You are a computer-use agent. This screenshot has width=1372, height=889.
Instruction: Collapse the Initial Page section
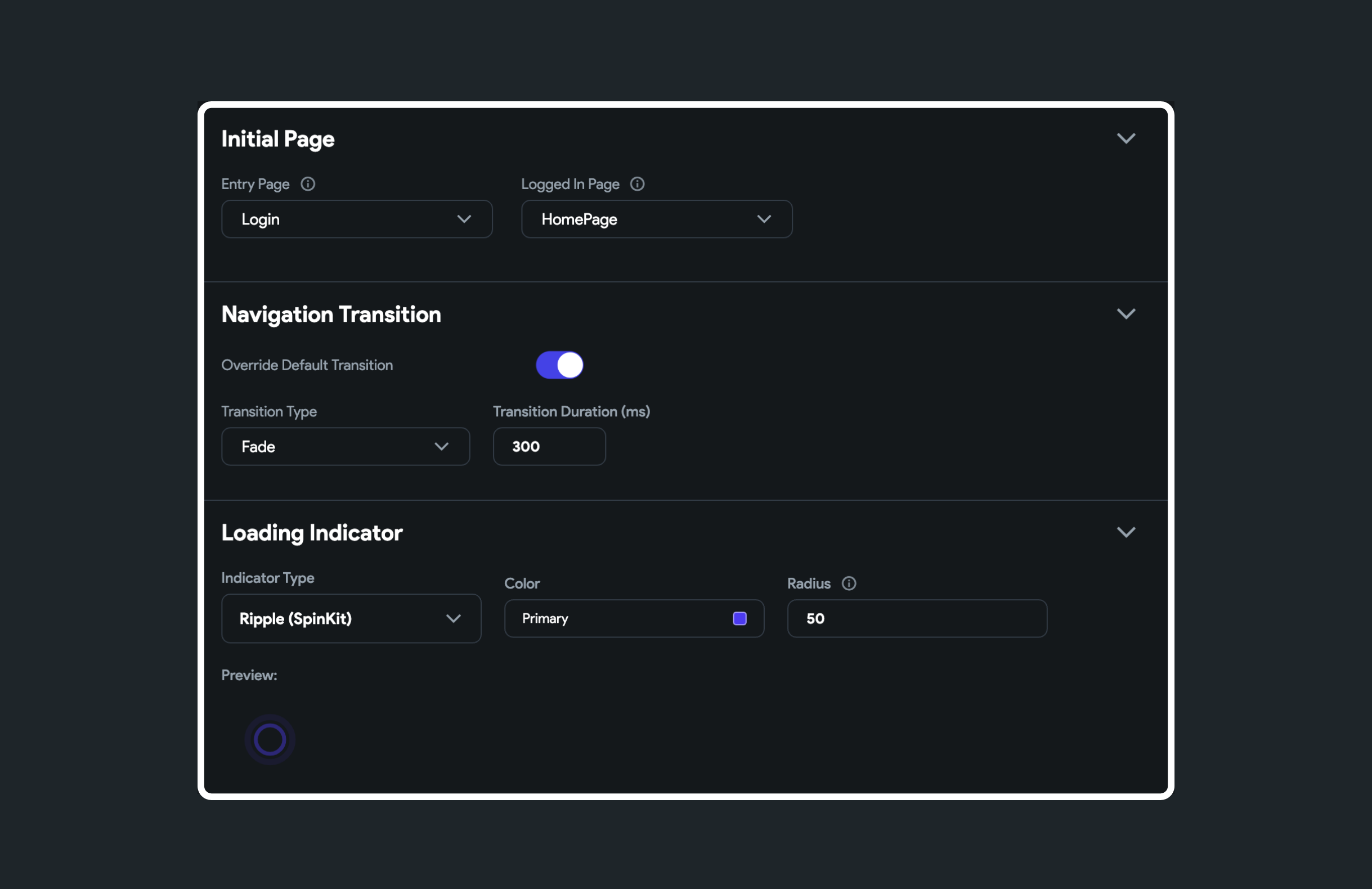(1126, 138)
